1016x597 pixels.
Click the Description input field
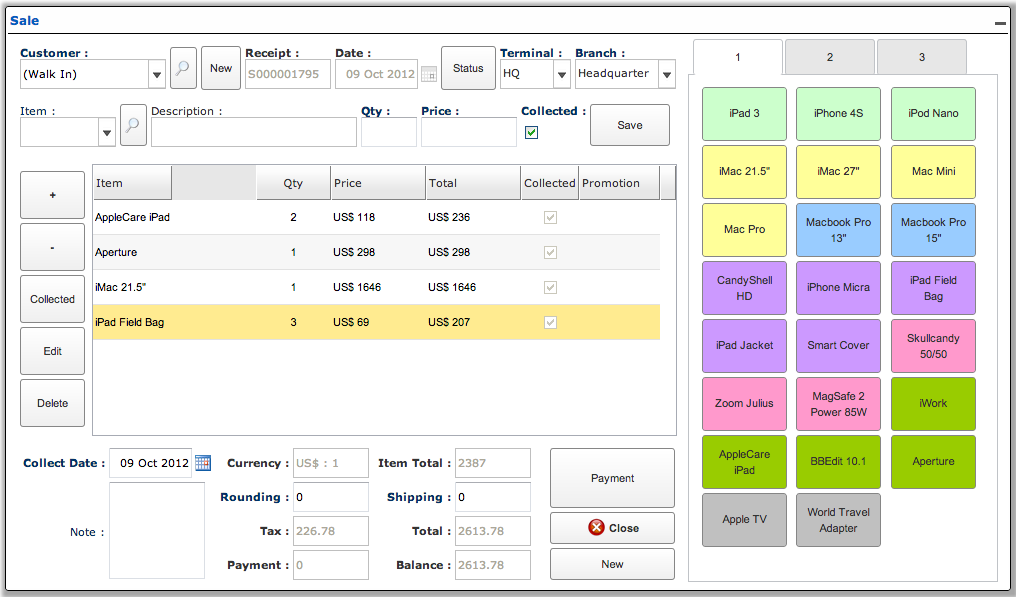253,132
